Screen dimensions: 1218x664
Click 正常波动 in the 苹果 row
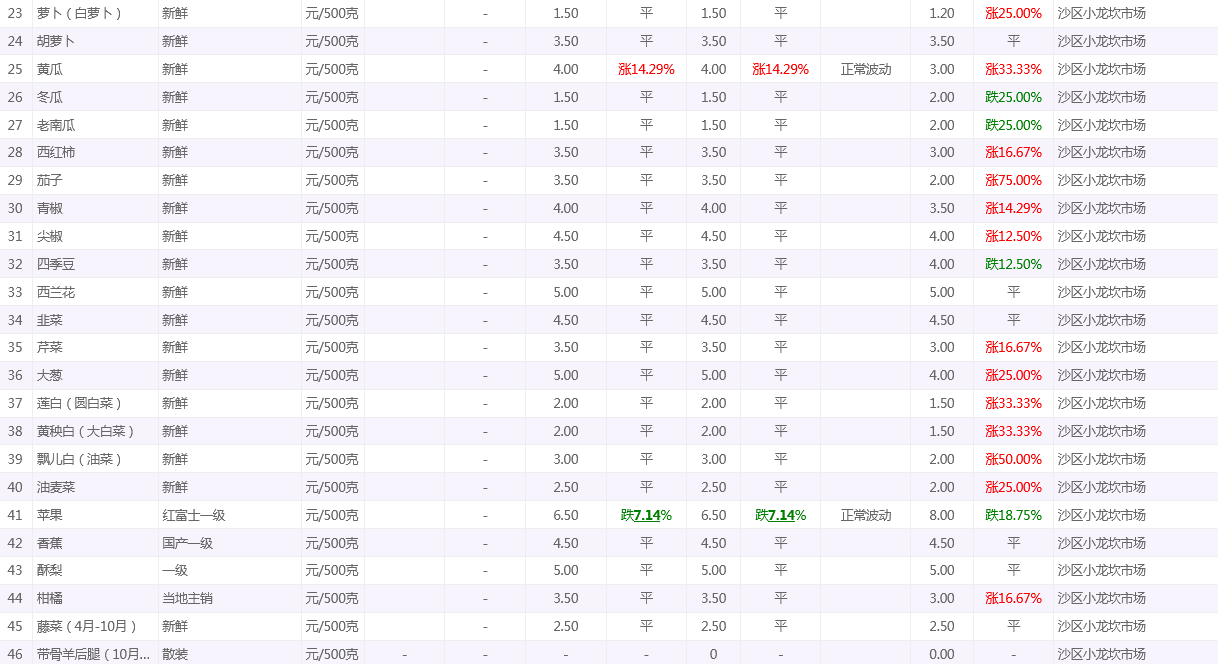tap(866, 515)
